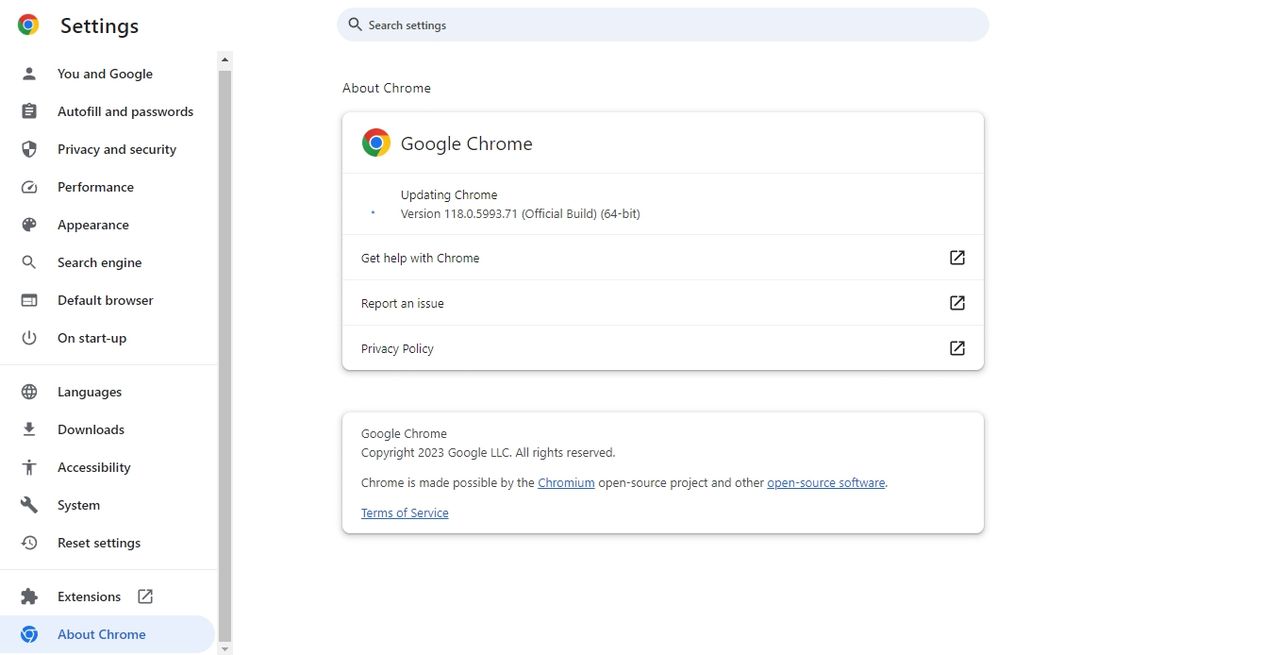Click the Languages globe icon

(x=29, y=392)
